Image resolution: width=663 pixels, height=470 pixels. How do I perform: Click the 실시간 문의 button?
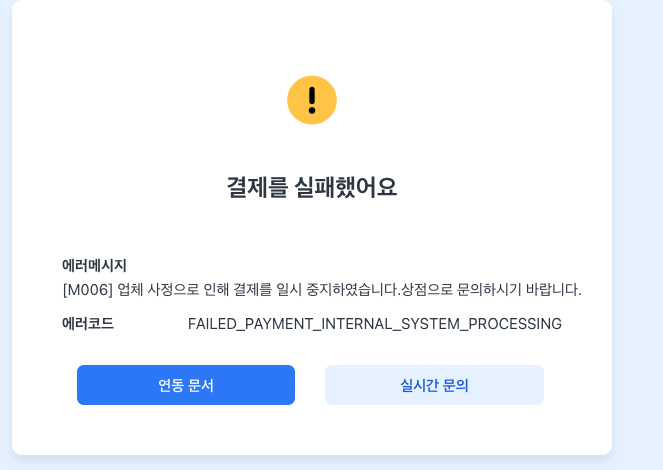pos(434,385)
